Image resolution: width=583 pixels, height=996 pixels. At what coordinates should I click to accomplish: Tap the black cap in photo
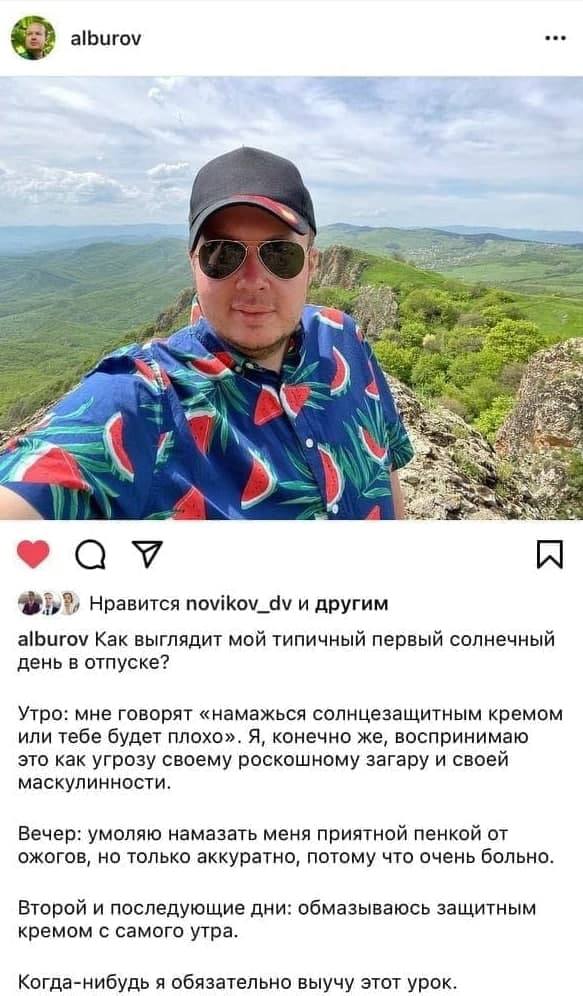click(x=251, y=192)
